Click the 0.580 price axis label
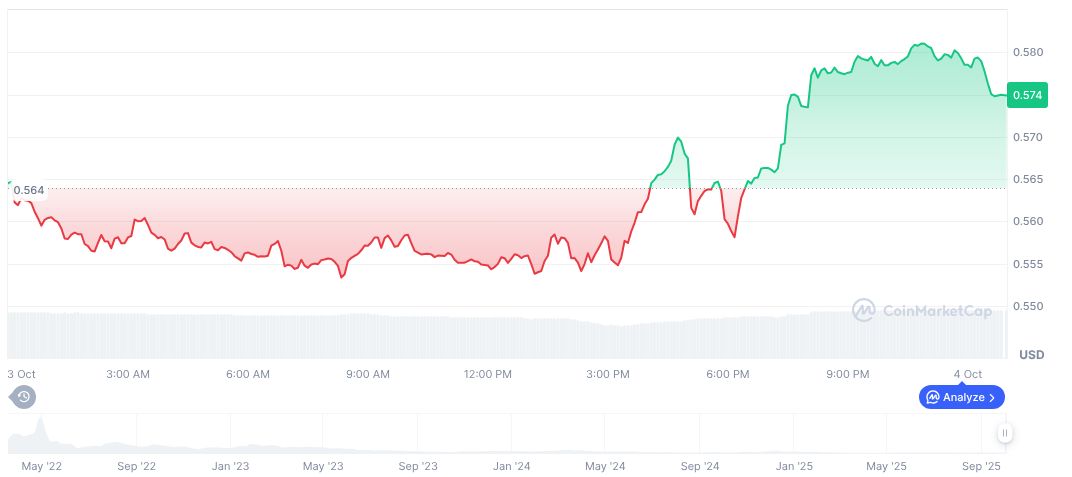Screen dimensions: 1072x477 pyautogui.click(x=1028, y=52)
